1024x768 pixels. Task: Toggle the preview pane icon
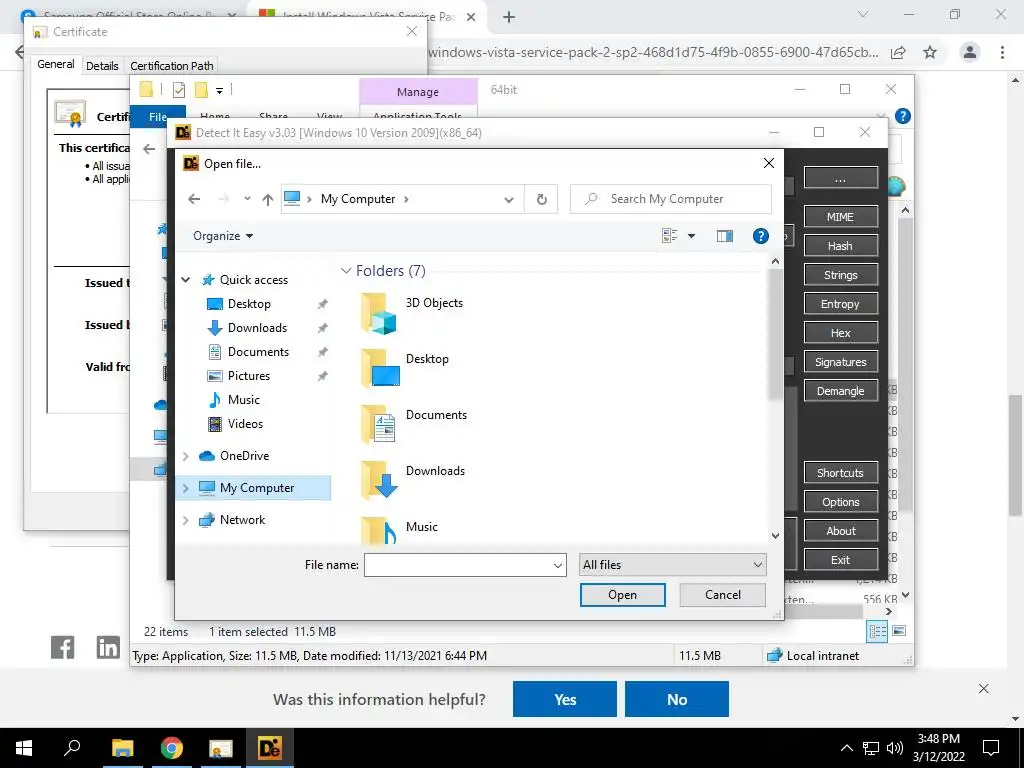(724, 236)
